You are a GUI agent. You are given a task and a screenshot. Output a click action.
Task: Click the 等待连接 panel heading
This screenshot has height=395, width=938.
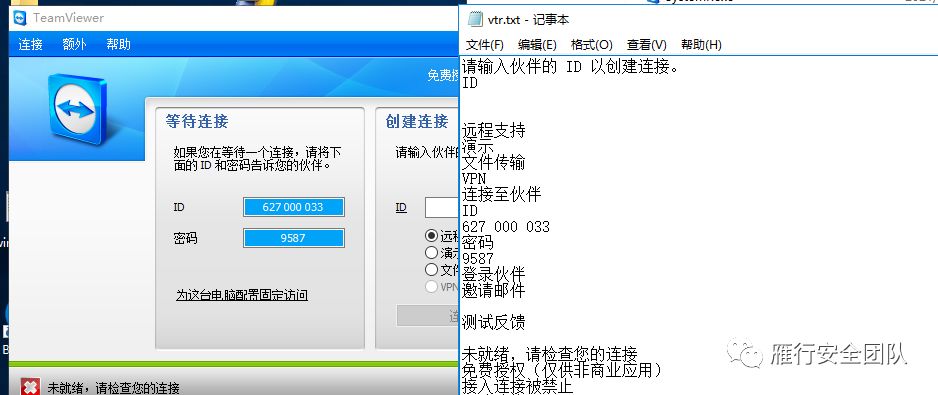[x=197, y=121]
